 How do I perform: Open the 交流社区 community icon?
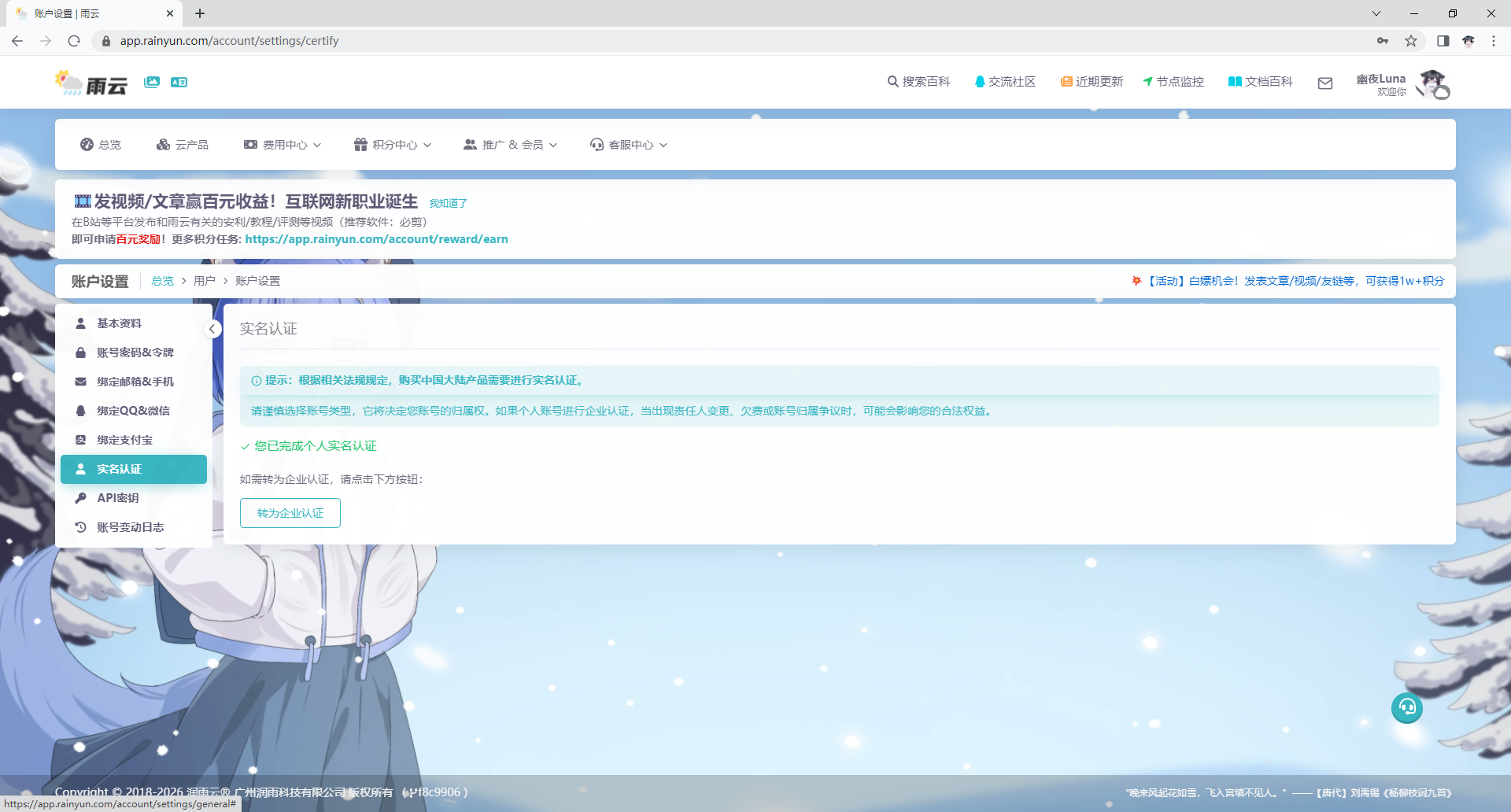coord(1005,81)
